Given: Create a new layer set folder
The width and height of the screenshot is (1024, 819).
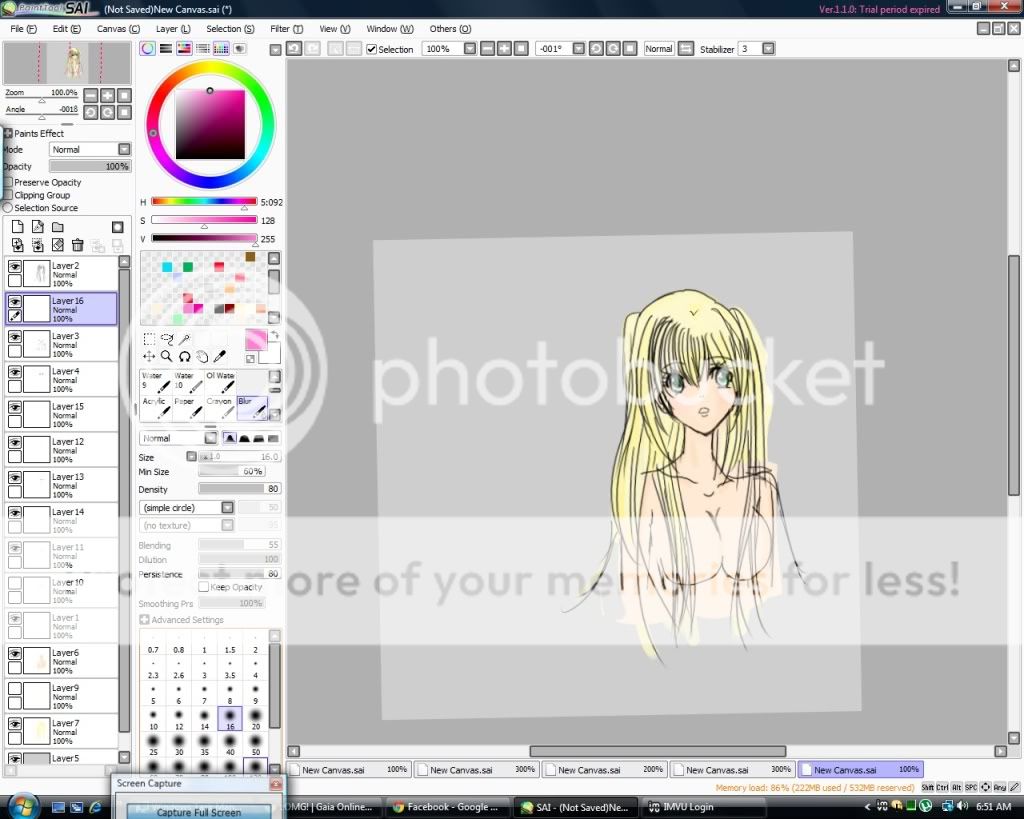Looking at the screenshot, I should tap(57, 227).
